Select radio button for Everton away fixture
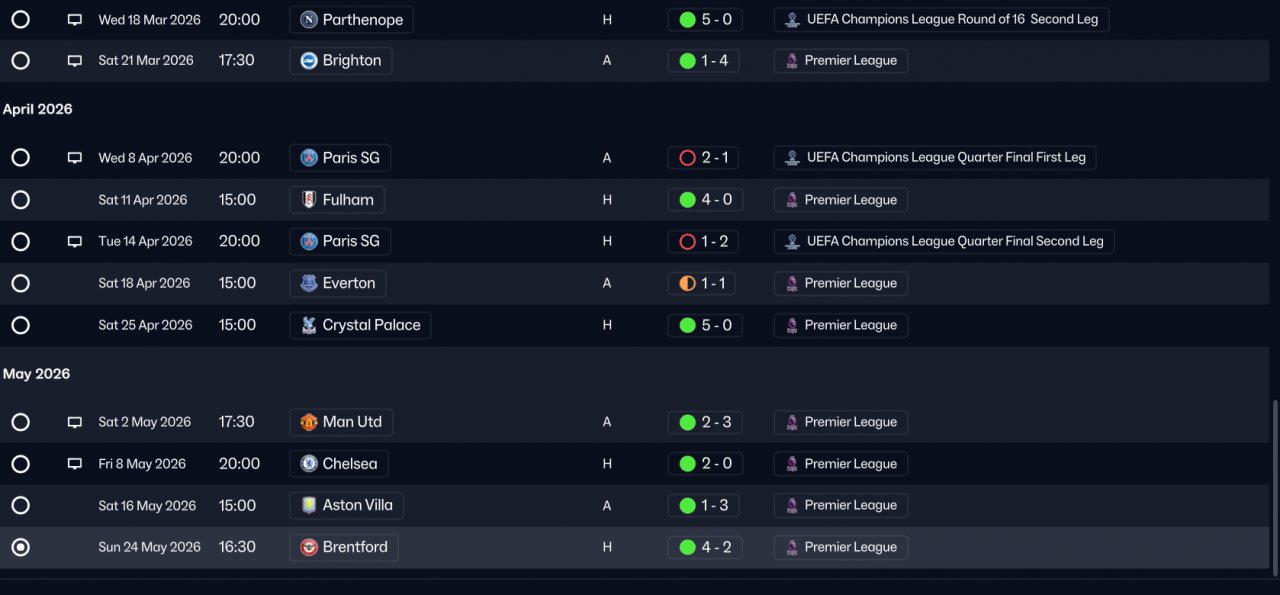 click(20, 283)
